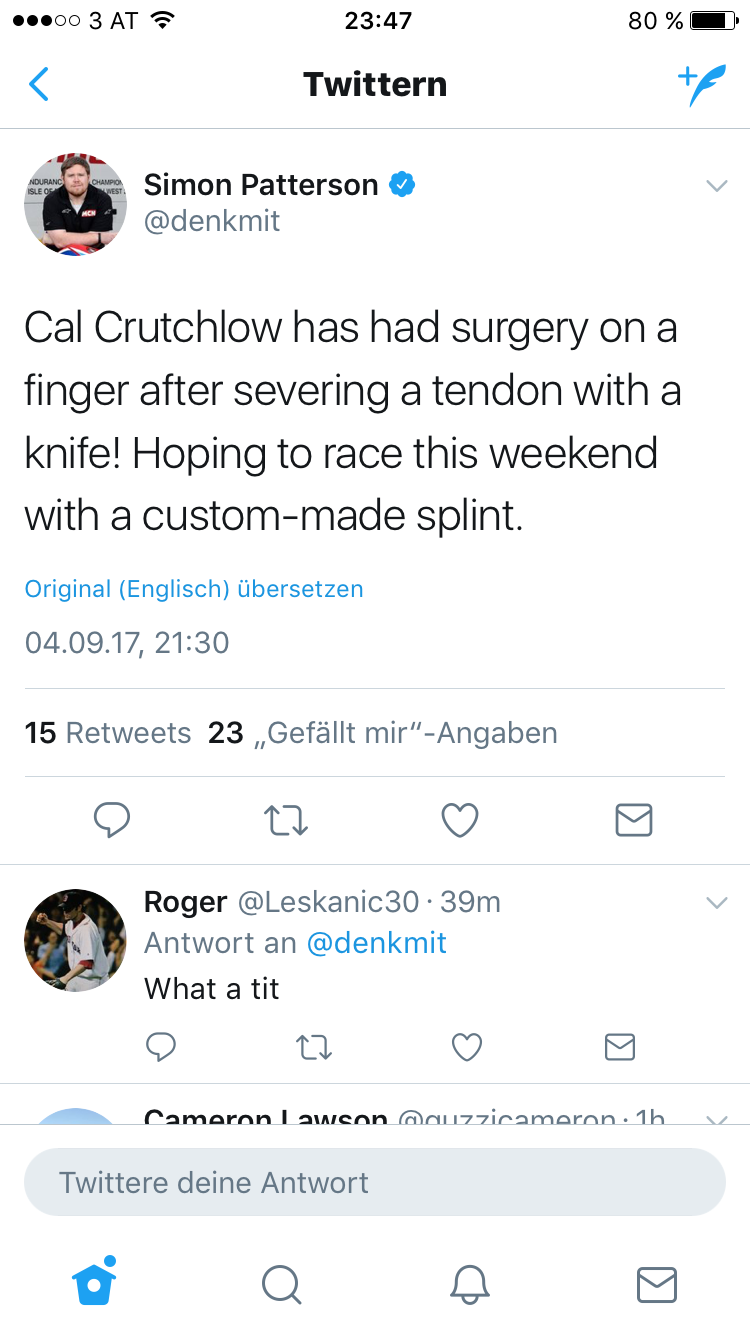Reply to Roger's comment
Image resolution: width=750 pixels, height=1334 pixels.
(161, 1047)
